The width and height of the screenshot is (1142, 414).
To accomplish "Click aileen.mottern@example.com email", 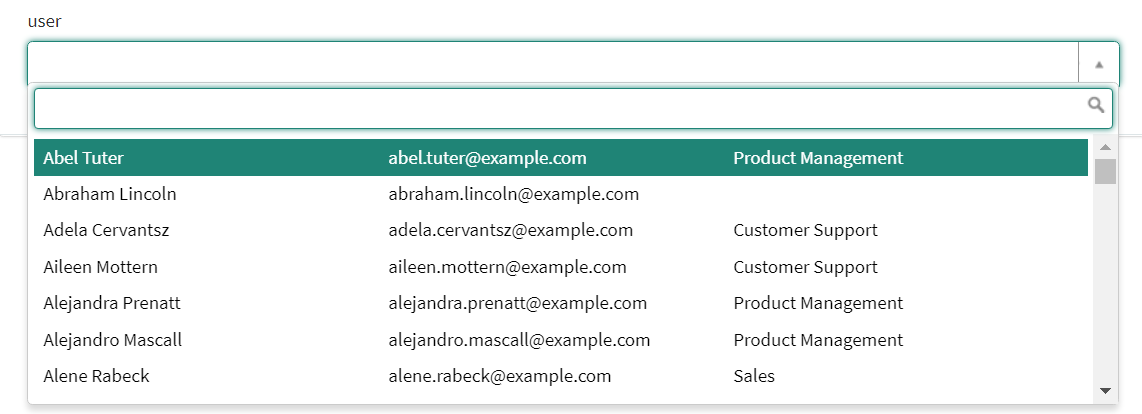I will tap(507, 267).
